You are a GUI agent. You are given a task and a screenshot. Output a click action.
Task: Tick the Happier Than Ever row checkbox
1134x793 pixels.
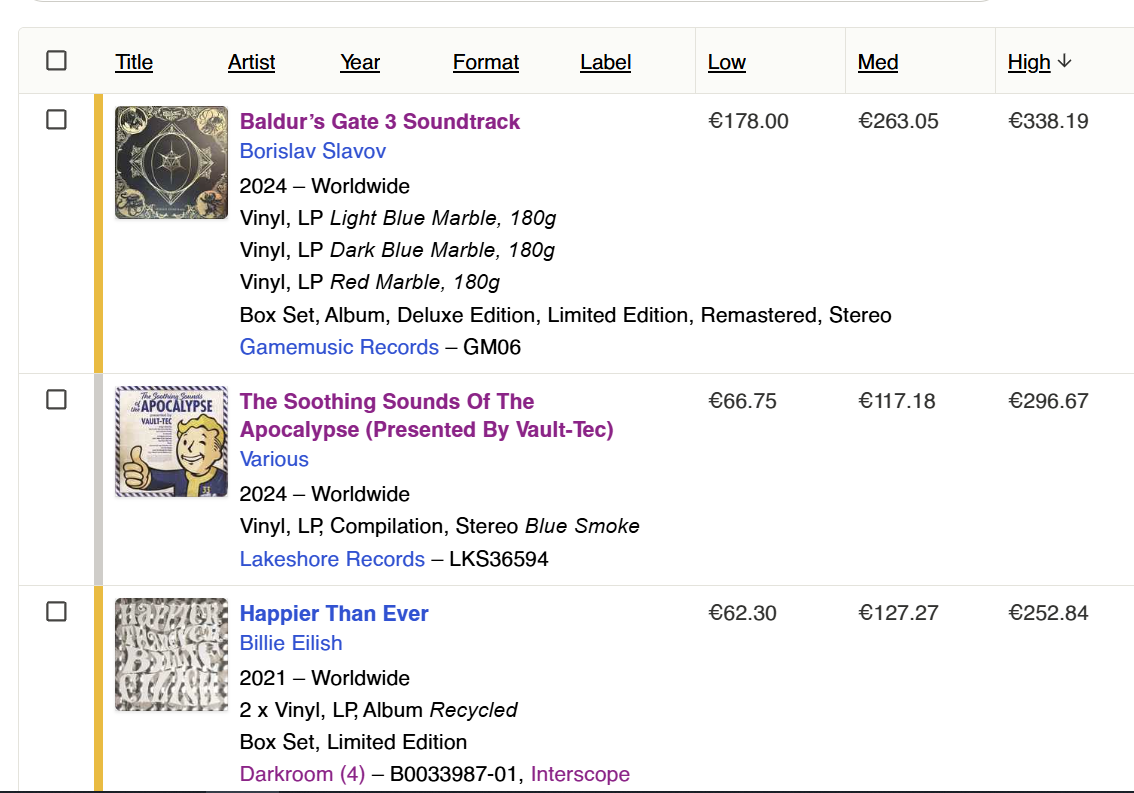pyautogui.click(x=56, y=611)
